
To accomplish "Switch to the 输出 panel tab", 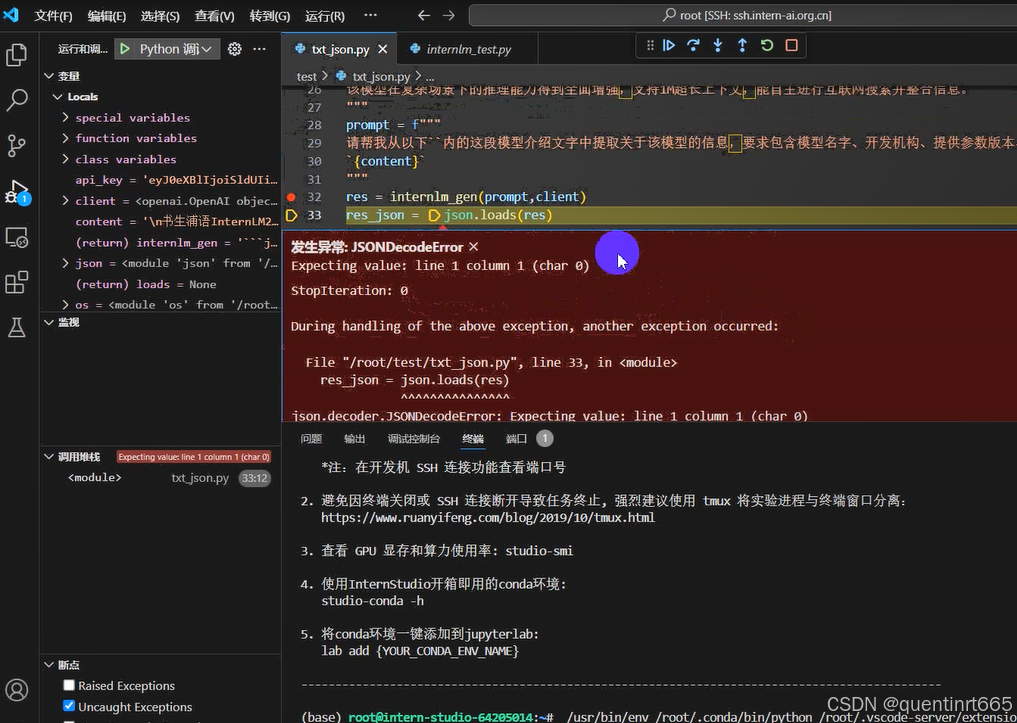I will (354, 439).
